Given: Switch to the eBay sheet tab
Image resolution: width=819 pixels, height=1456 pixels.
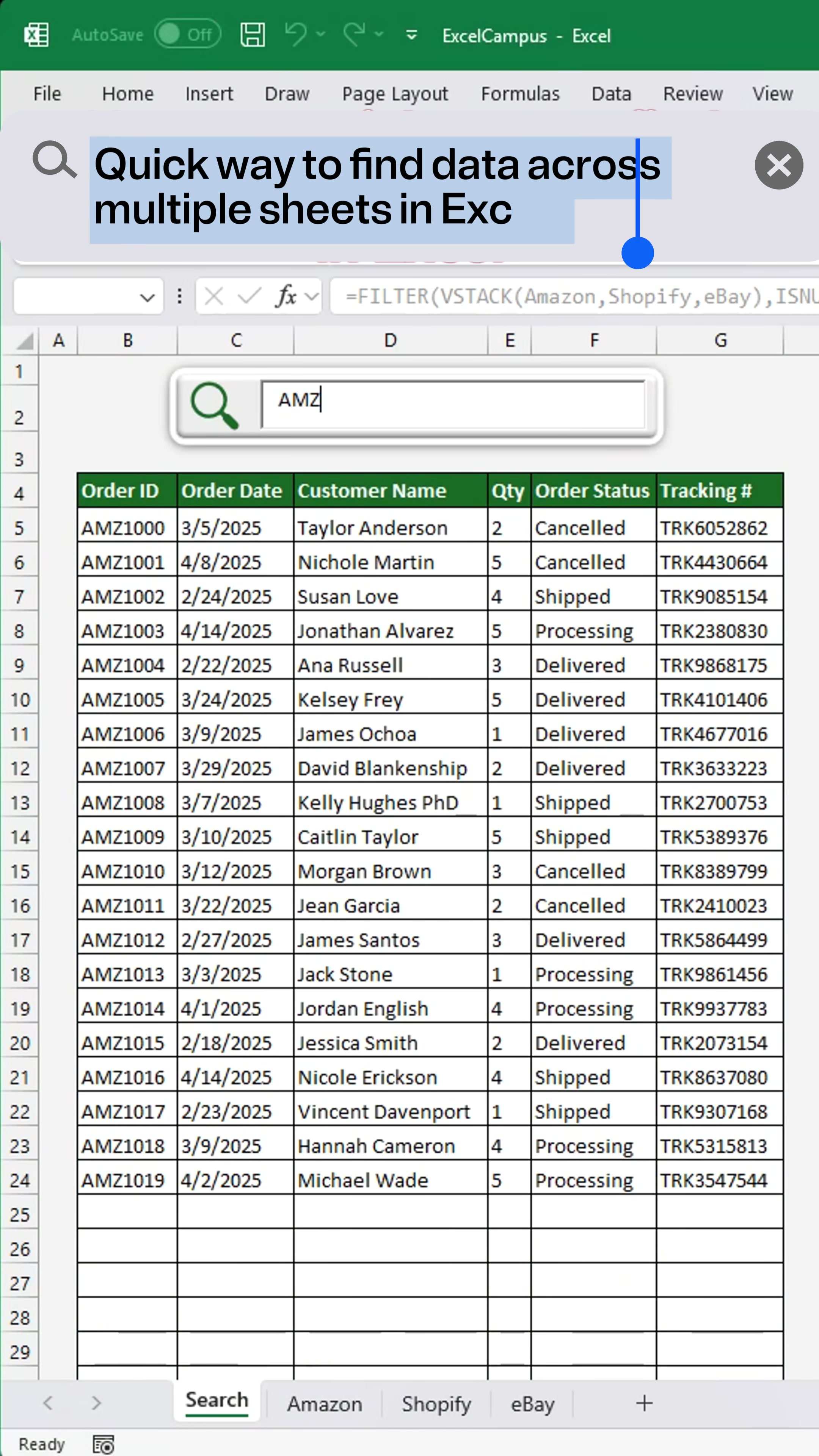Looking at the screenshot, I should pyautogui.click(x=532, y=1404).
